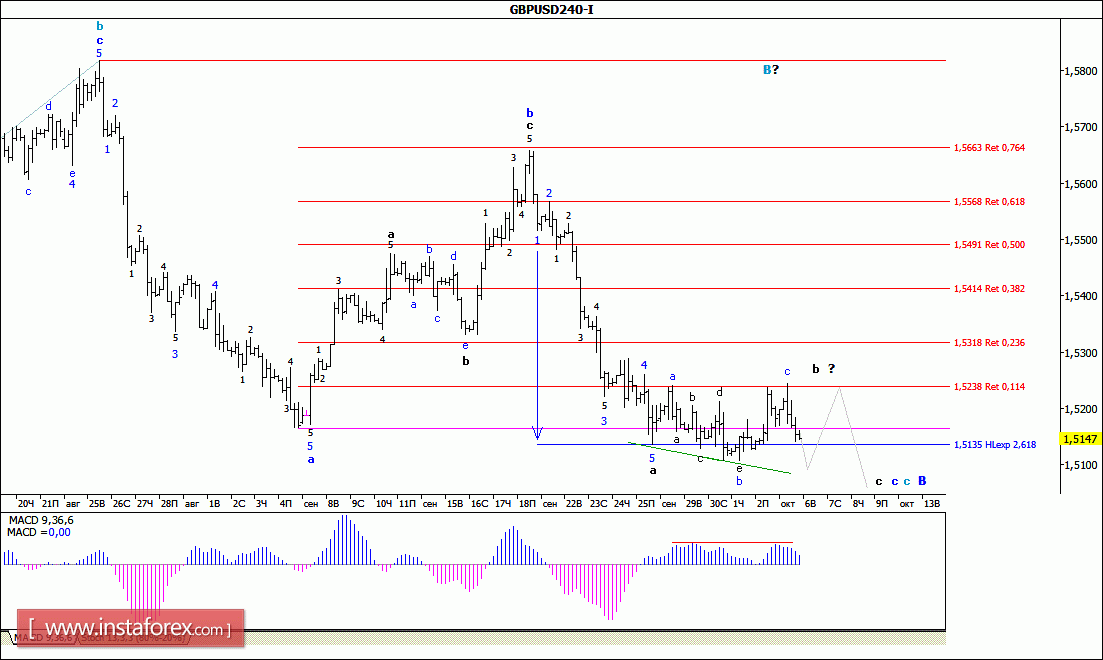Click the 13В date on time axis
The height and width of the screenshot is (660, 1103).
coord(931,503)
